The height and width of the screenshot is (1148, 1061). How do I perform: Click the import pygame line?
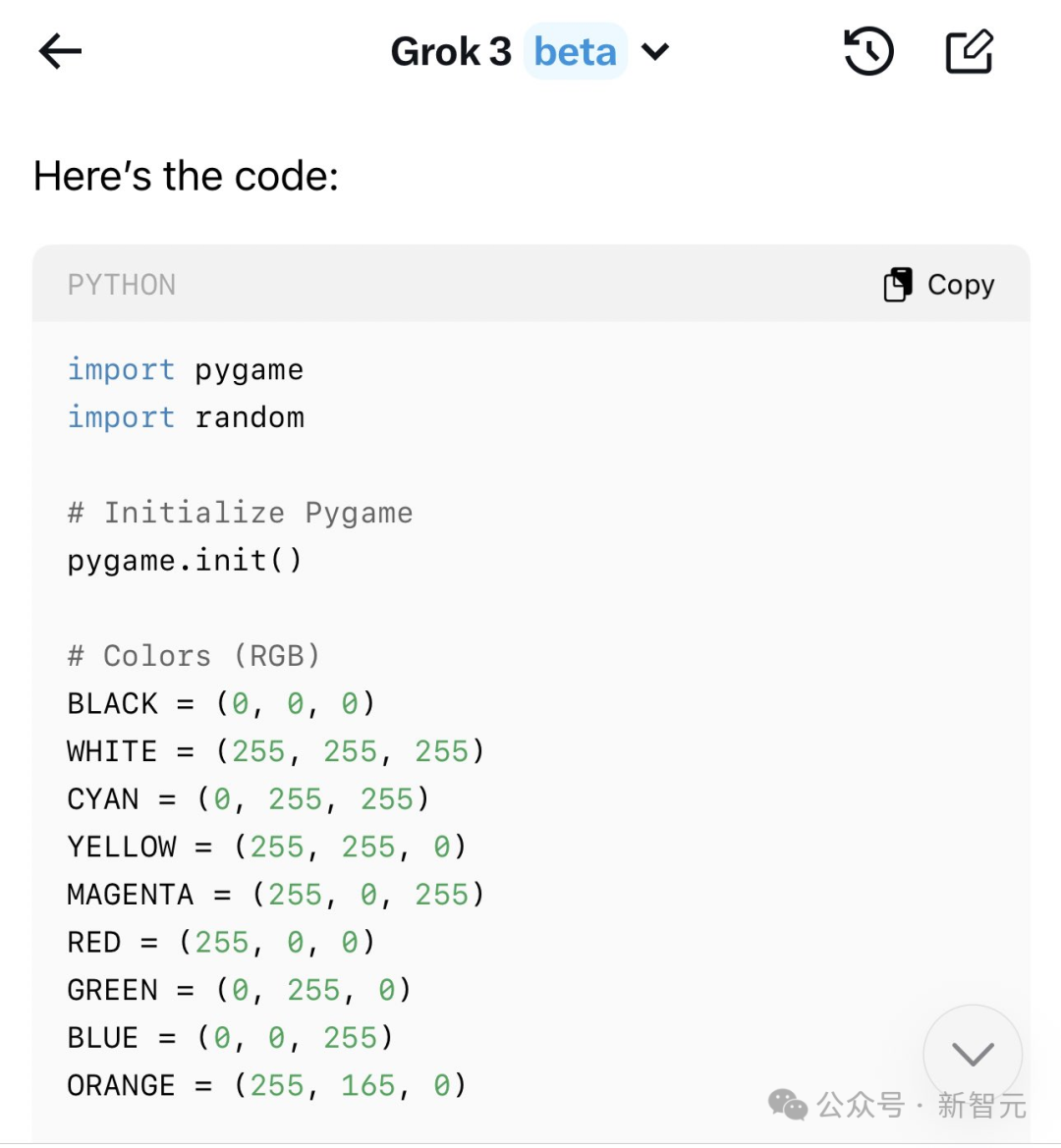[x=186, y=370]
